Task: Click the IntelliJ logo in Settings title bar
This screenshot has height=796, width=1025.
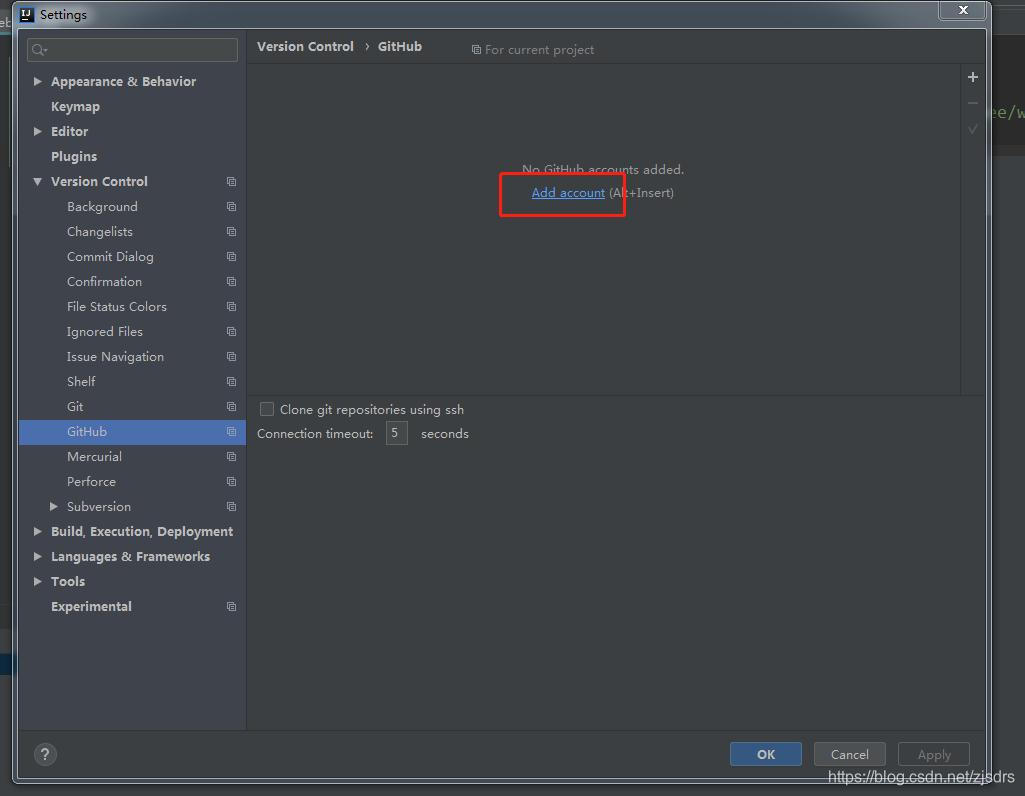Action: 27,14
